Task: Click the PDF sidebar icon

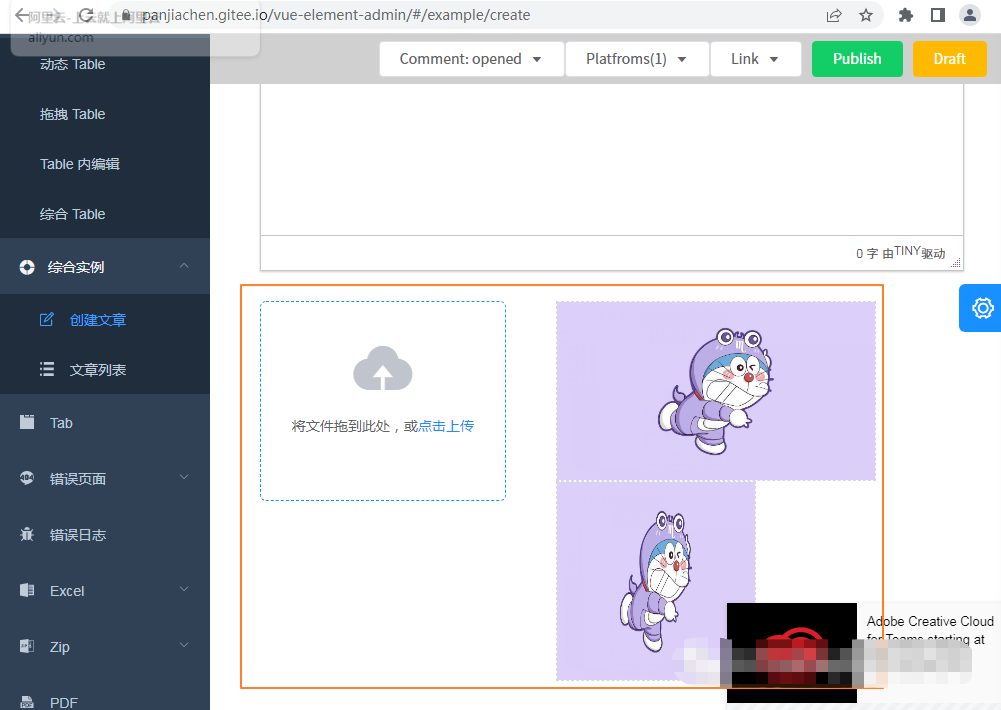Action: pyautogui.click(x=26, y=700)
